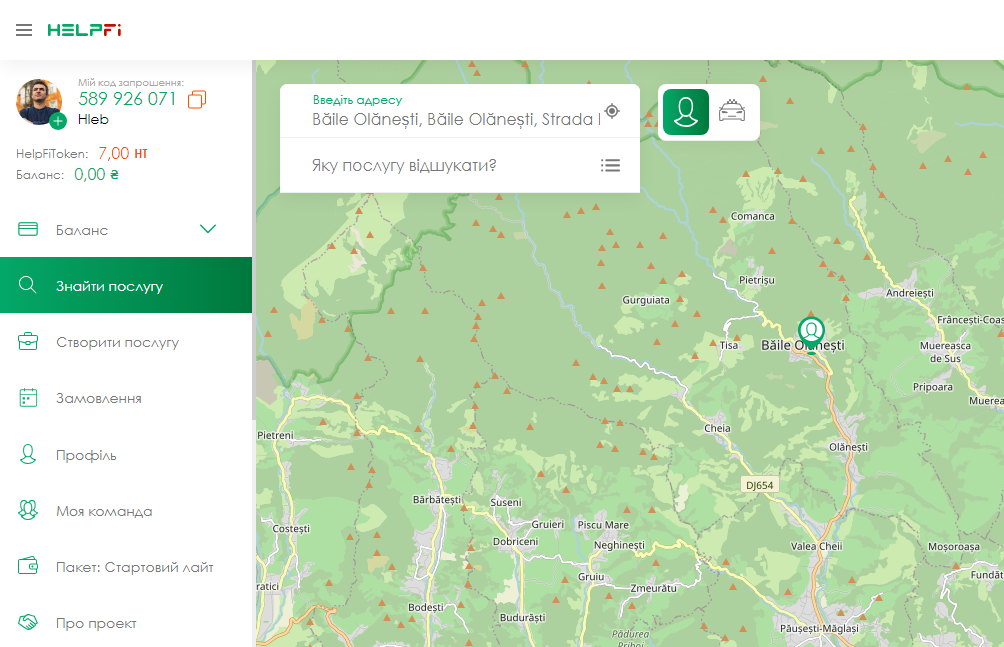Viewport: 1004px width, 647px height.
Task: Click the HelpFi logo
Action: click(x=84, y=30)
